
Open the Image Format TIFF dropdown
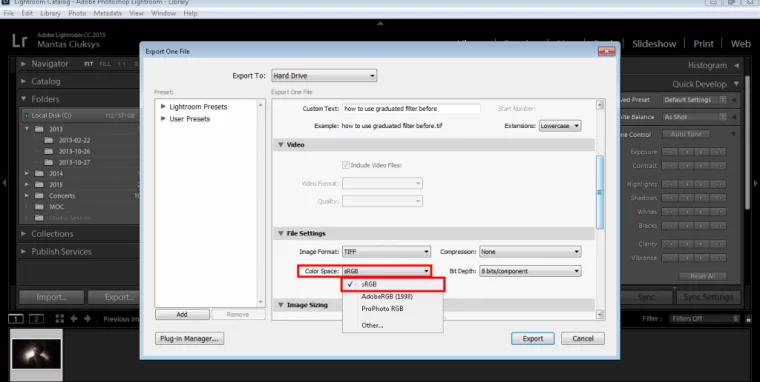coord(386,252)
